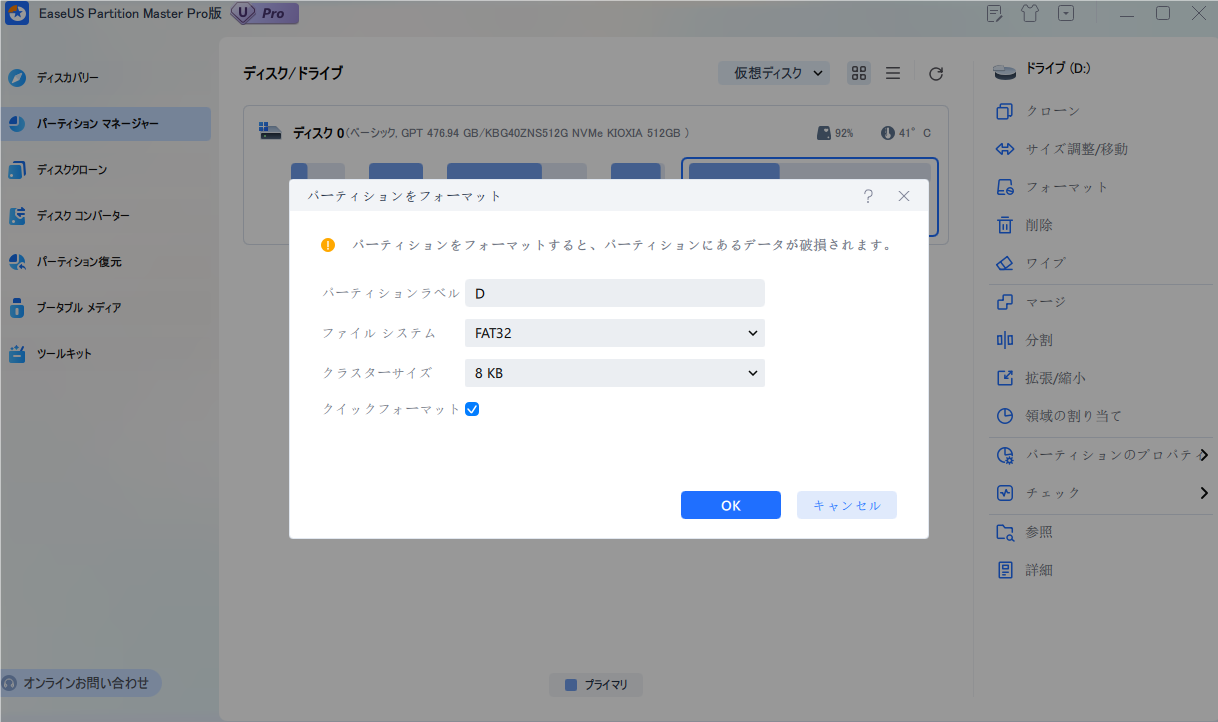This screenshot has height=722, width=1218.
Task: Open Disk Clone in the sidebar
Action: pyautogui.click(x=72, y=170)
